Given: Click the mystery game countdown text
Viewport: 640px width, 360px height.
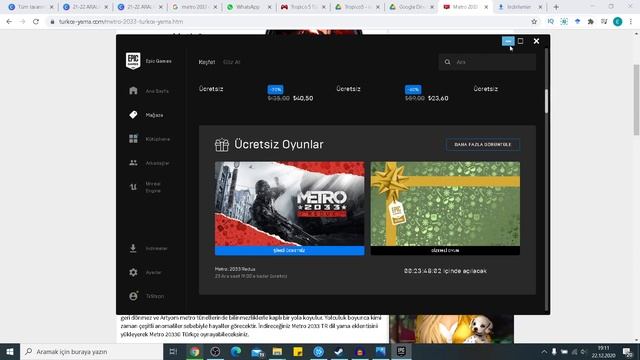Looking at the screenshot, I should (445, 271).
